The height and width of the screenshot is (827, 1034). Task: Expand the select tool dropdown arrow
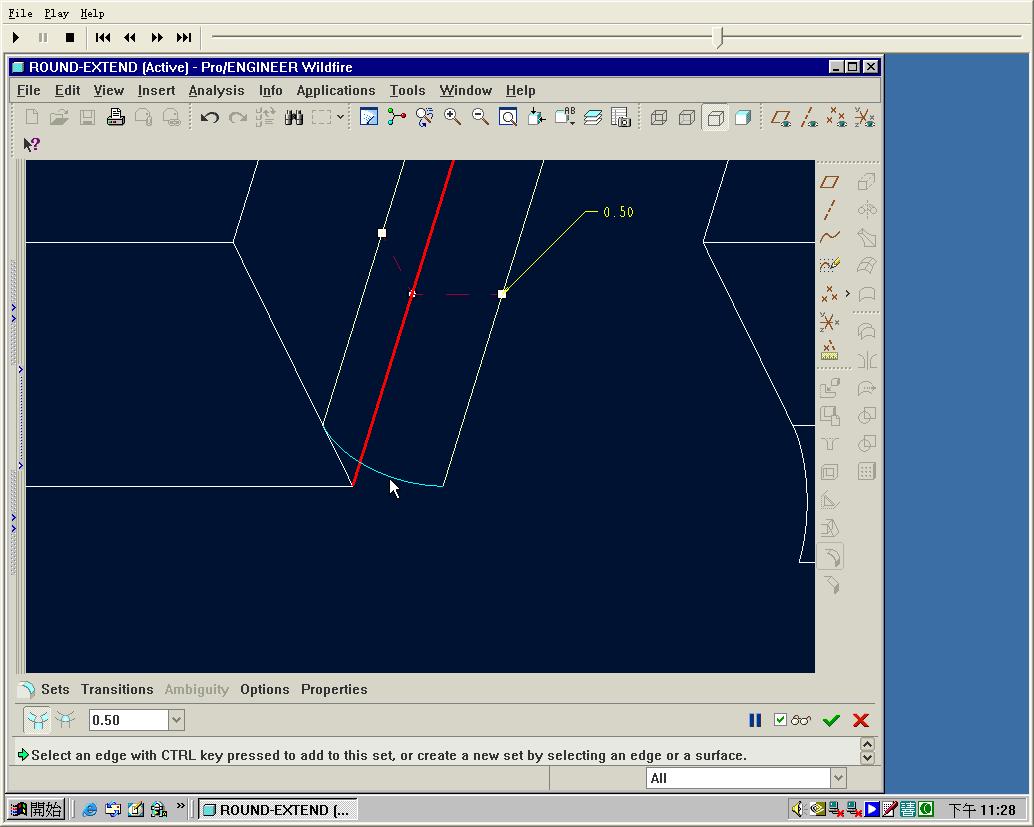[340, 117]
